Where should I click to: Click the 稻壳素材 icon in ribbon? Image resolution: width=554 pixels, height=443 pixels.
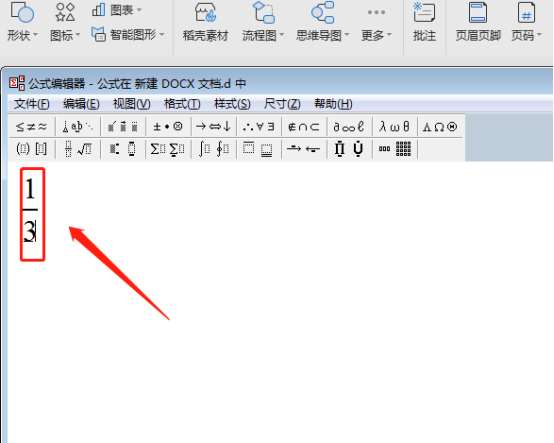[x=206, y=12]
